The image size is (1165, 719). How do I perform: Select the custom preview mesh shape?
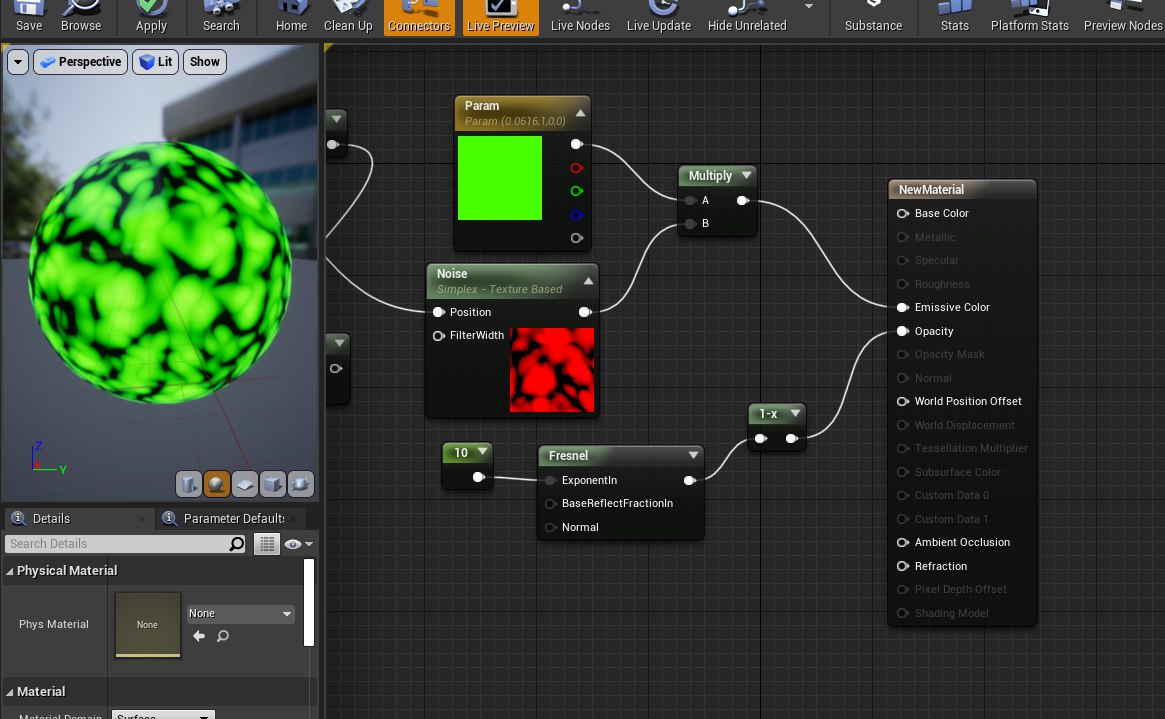coord(301,484)
